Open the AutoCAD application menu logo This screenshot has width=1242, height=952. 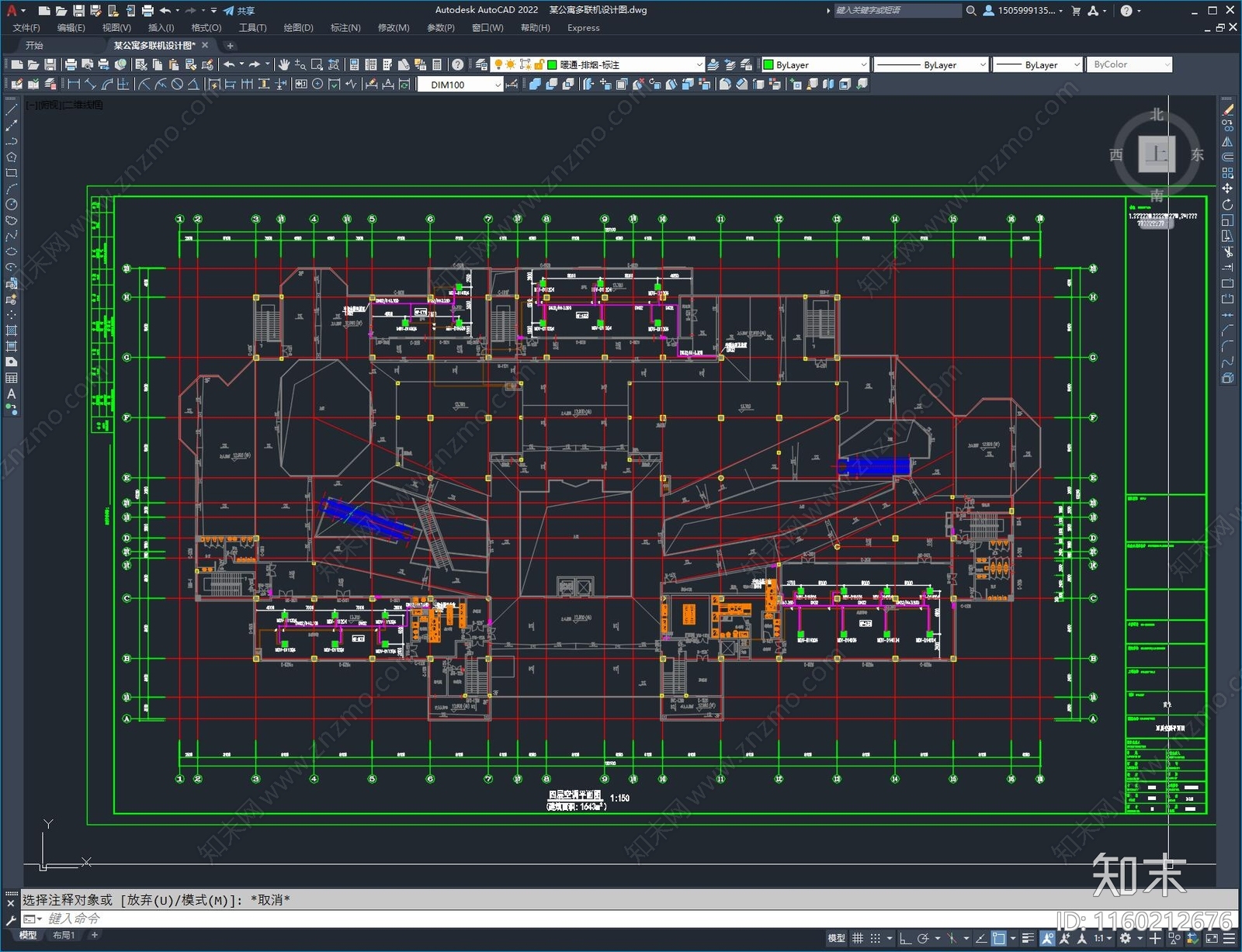[x=12, y=11]
